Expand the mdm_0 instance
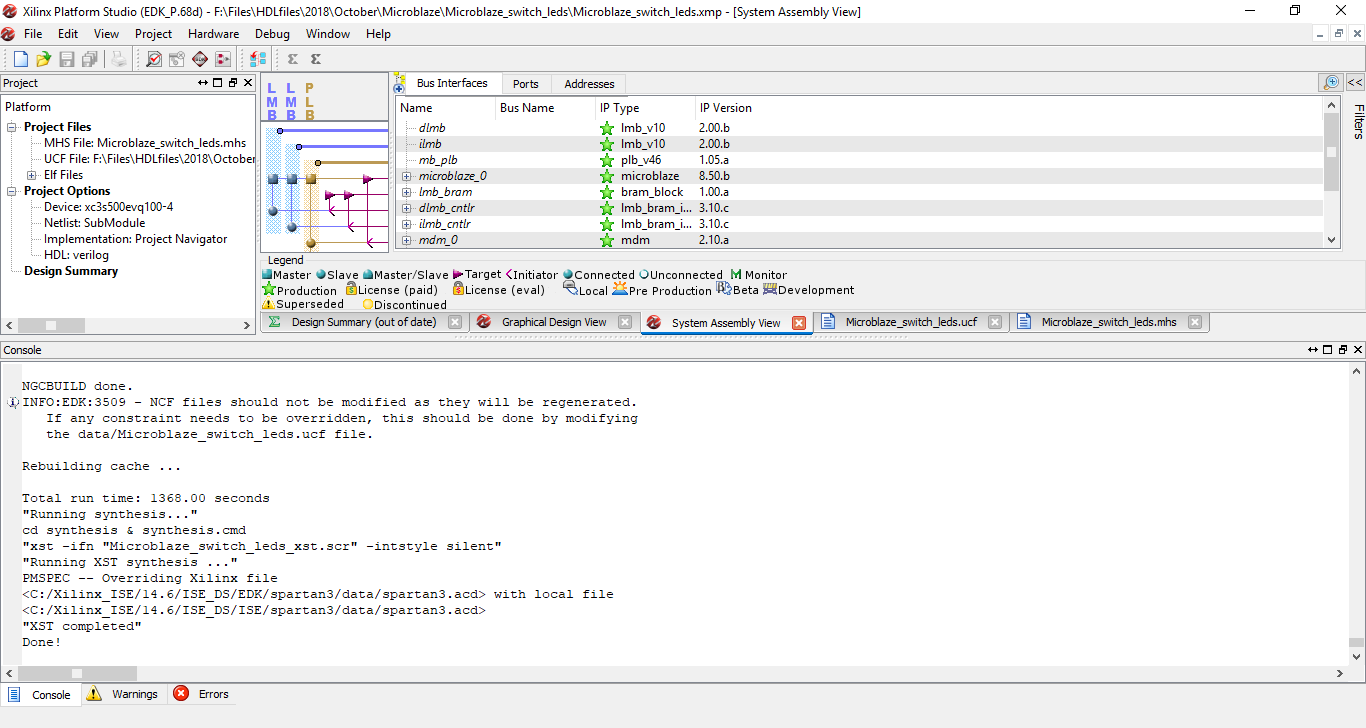The image size is (1366, 728). coord(407,240)
